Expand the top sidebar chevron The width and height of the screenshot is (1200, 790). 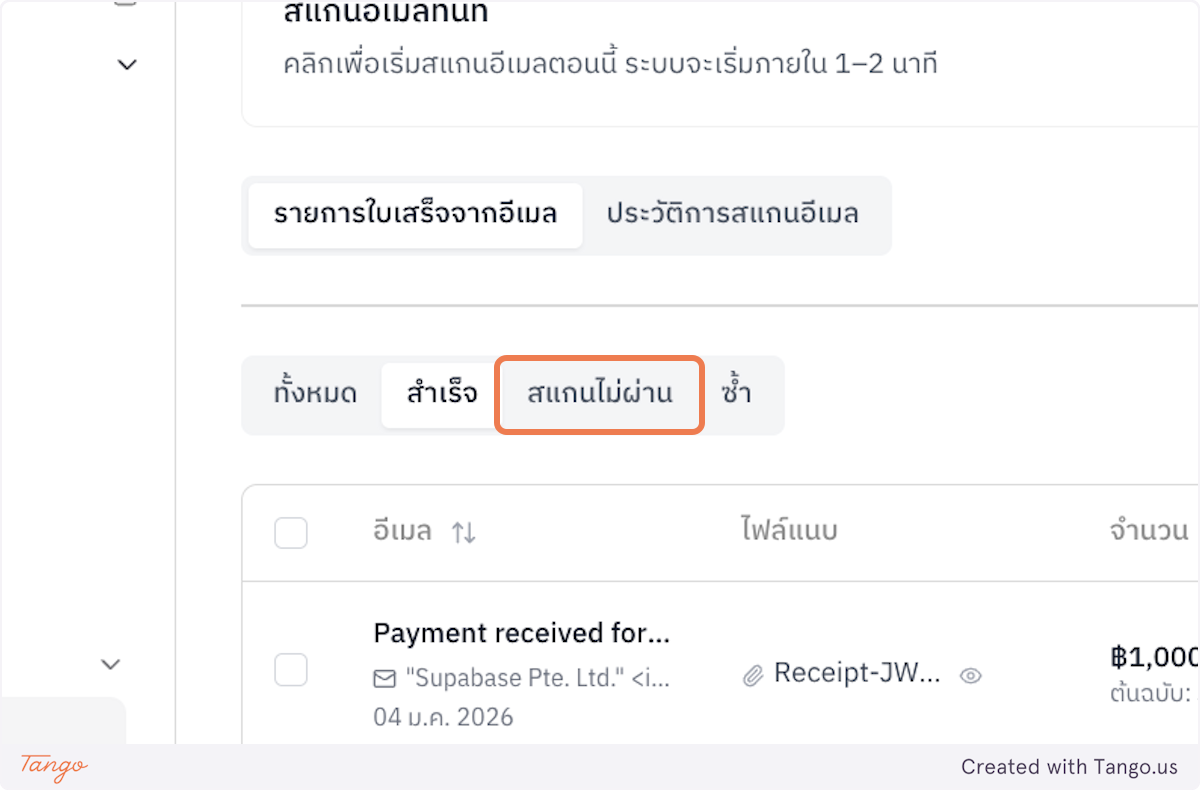[x=127, y=63]
